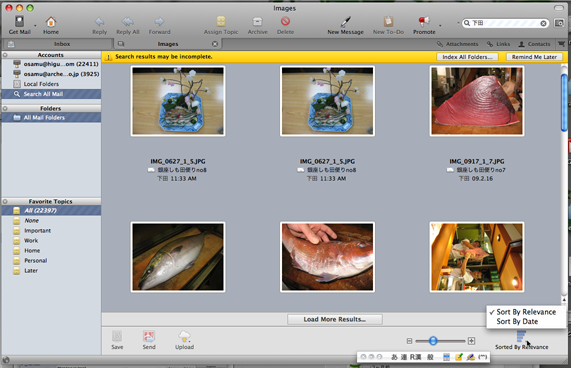Choose Sort By Date option
Screen dimensions: 571x368
pos(526,322)
